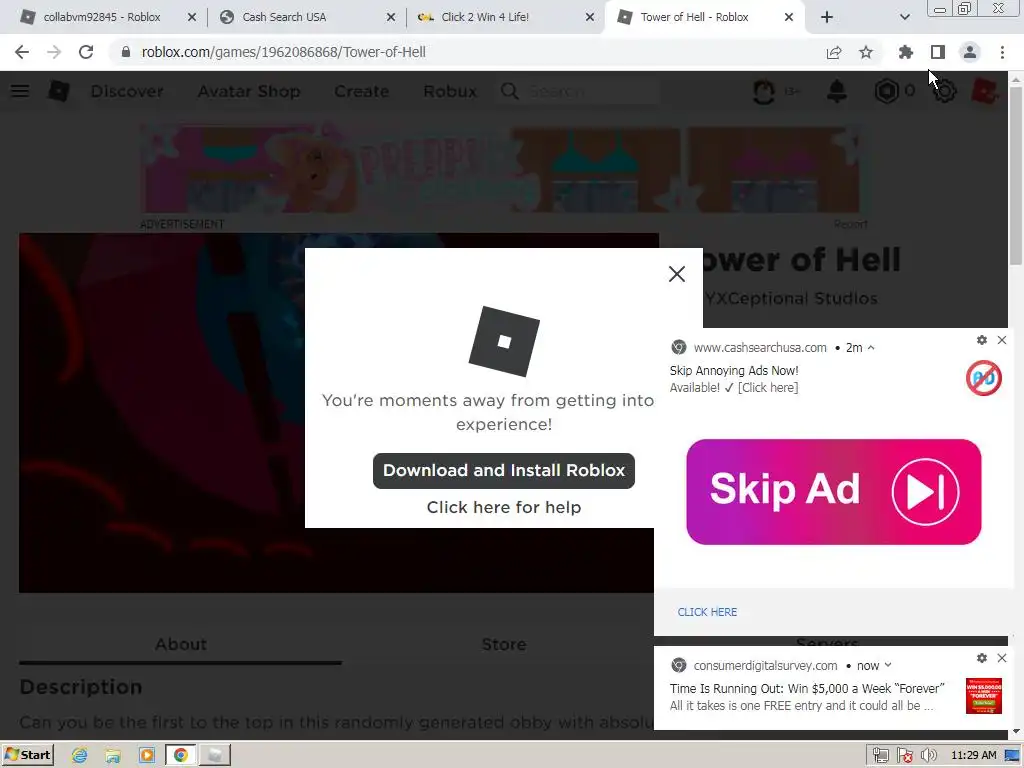Open a new browser tab
The height and width of the screenshot is (768, 1024).
coord(827,17)
